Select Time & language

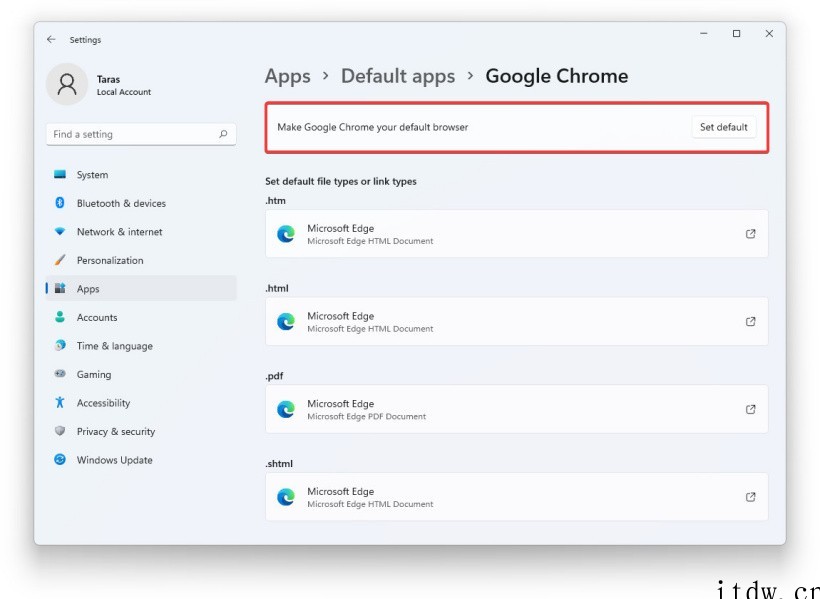pyautogui.click(x=141, y=346)
